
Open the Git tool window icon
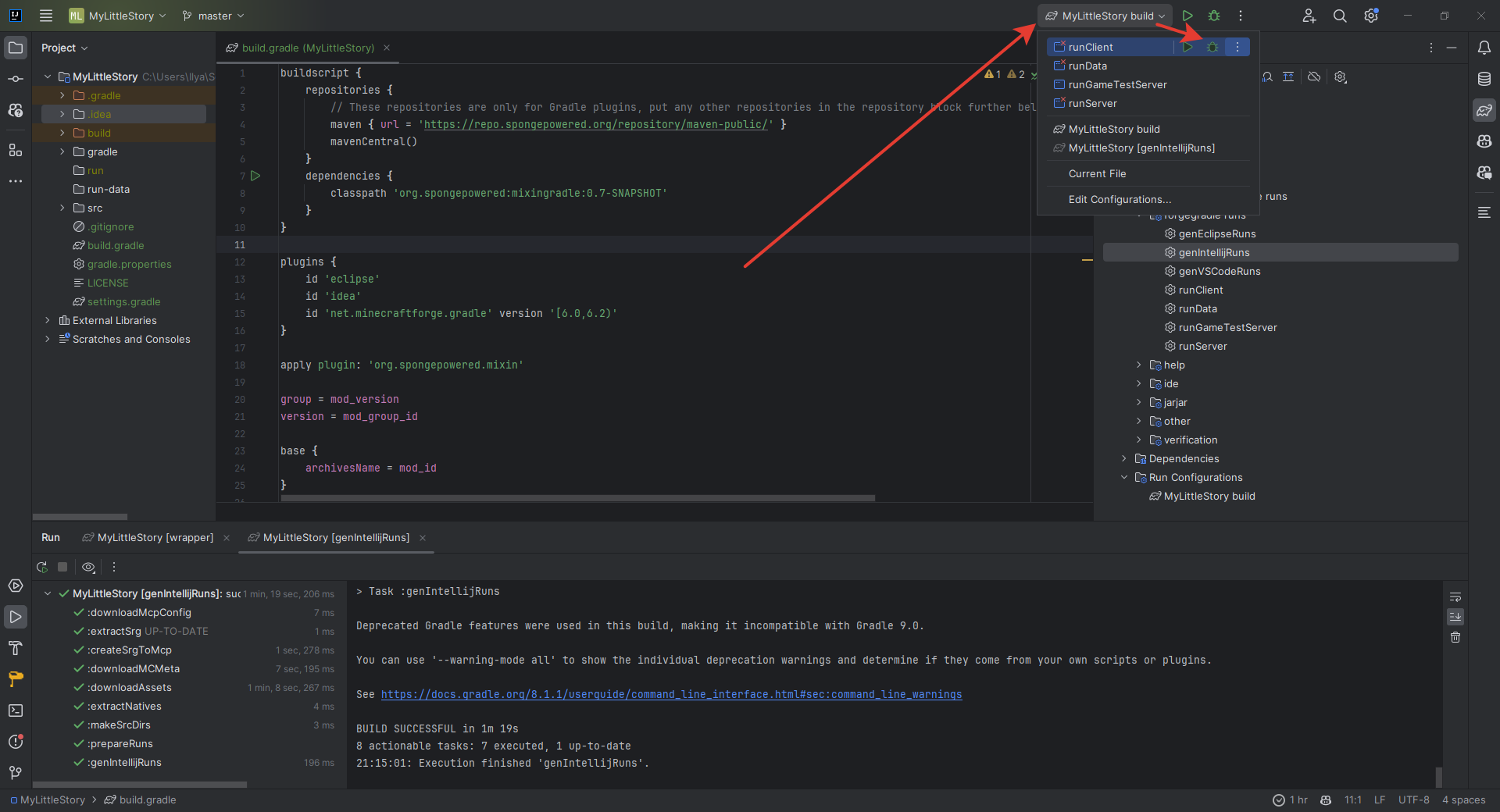[x=16, y=773]
